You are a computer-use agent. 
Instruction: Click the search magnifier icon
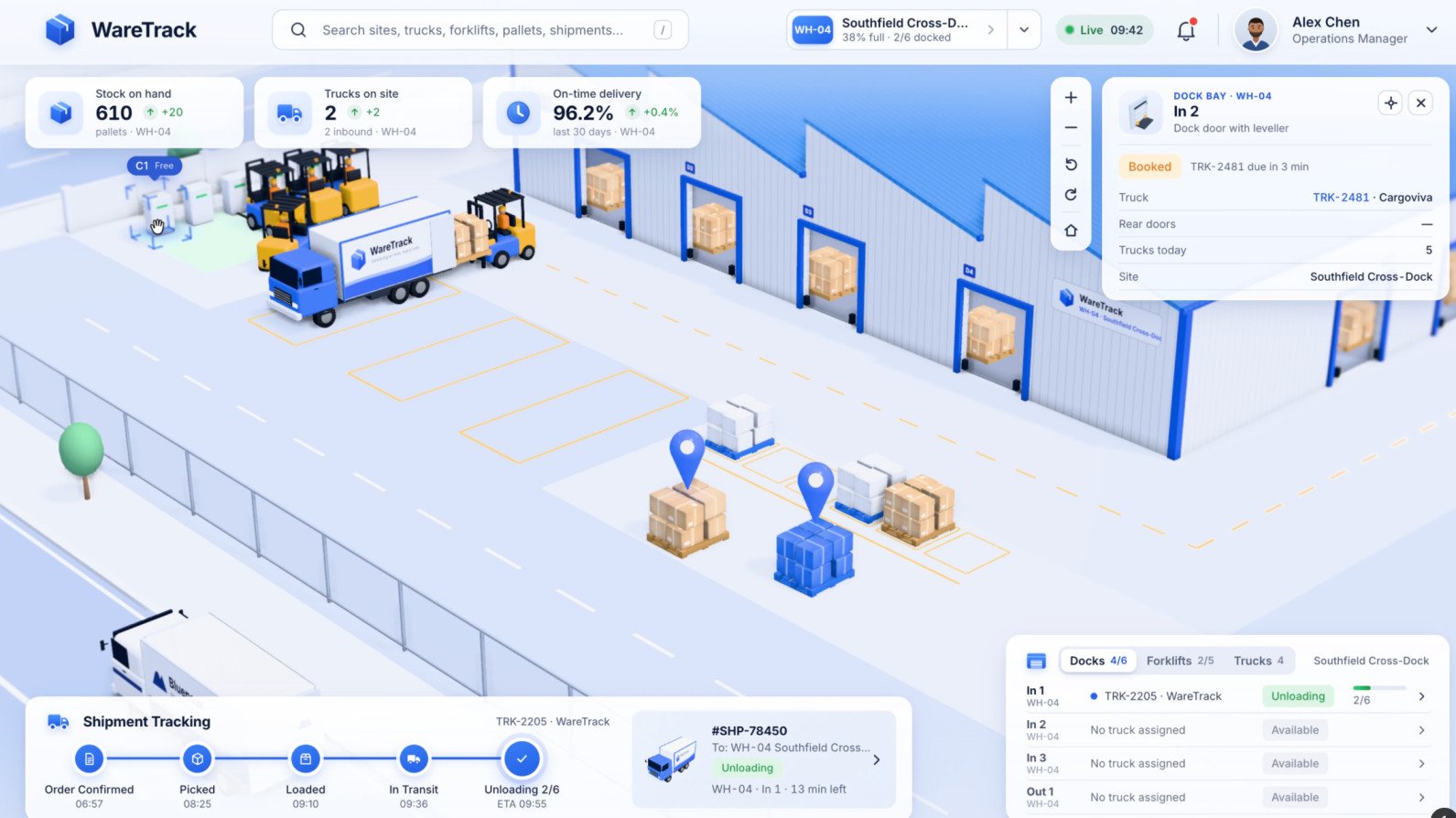coord(298,30)
